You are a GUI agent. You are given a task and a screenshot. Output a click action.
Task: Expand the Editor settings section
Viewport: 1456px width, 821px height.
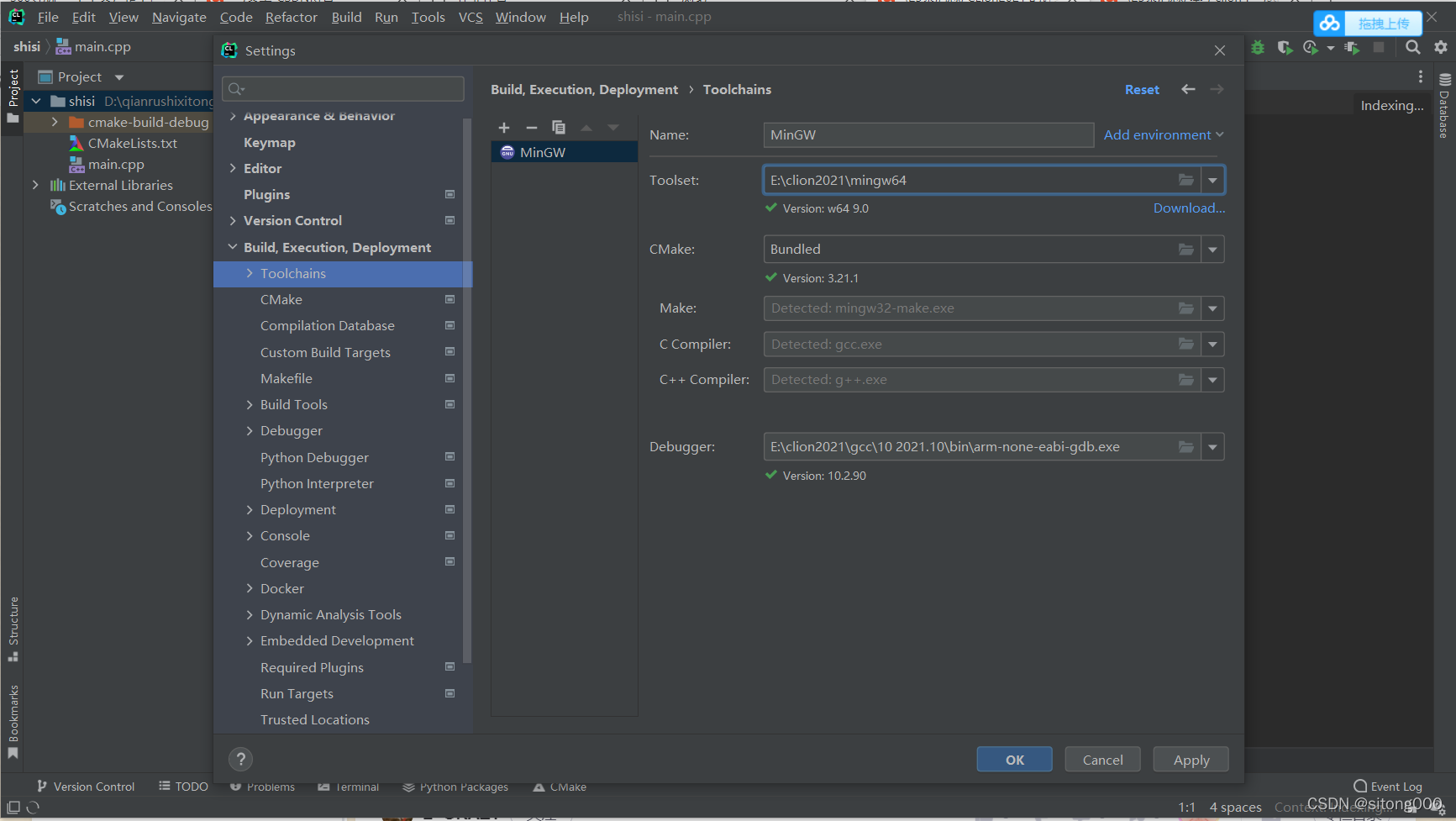233,169
